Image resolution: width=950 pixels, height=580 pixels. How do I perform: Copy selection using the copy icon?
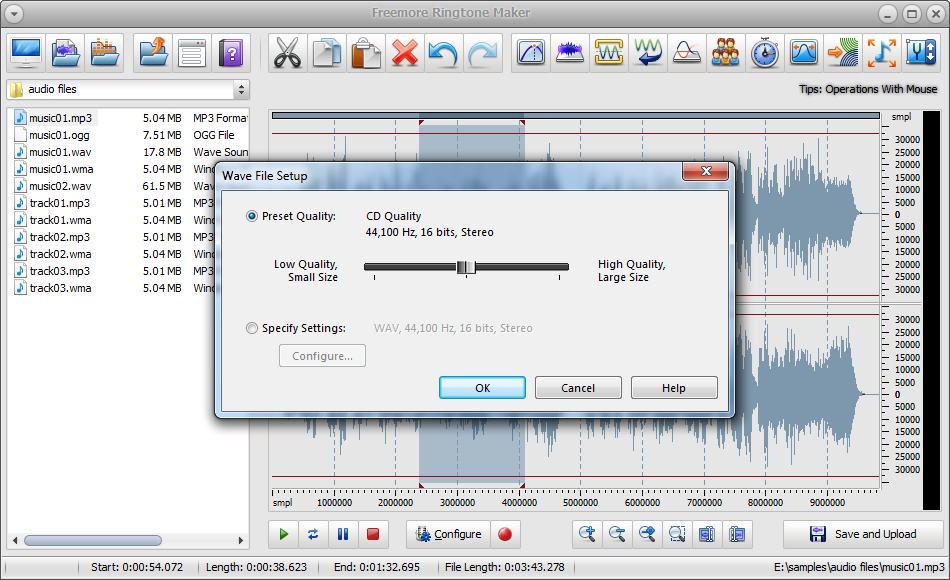click(327, 53)
